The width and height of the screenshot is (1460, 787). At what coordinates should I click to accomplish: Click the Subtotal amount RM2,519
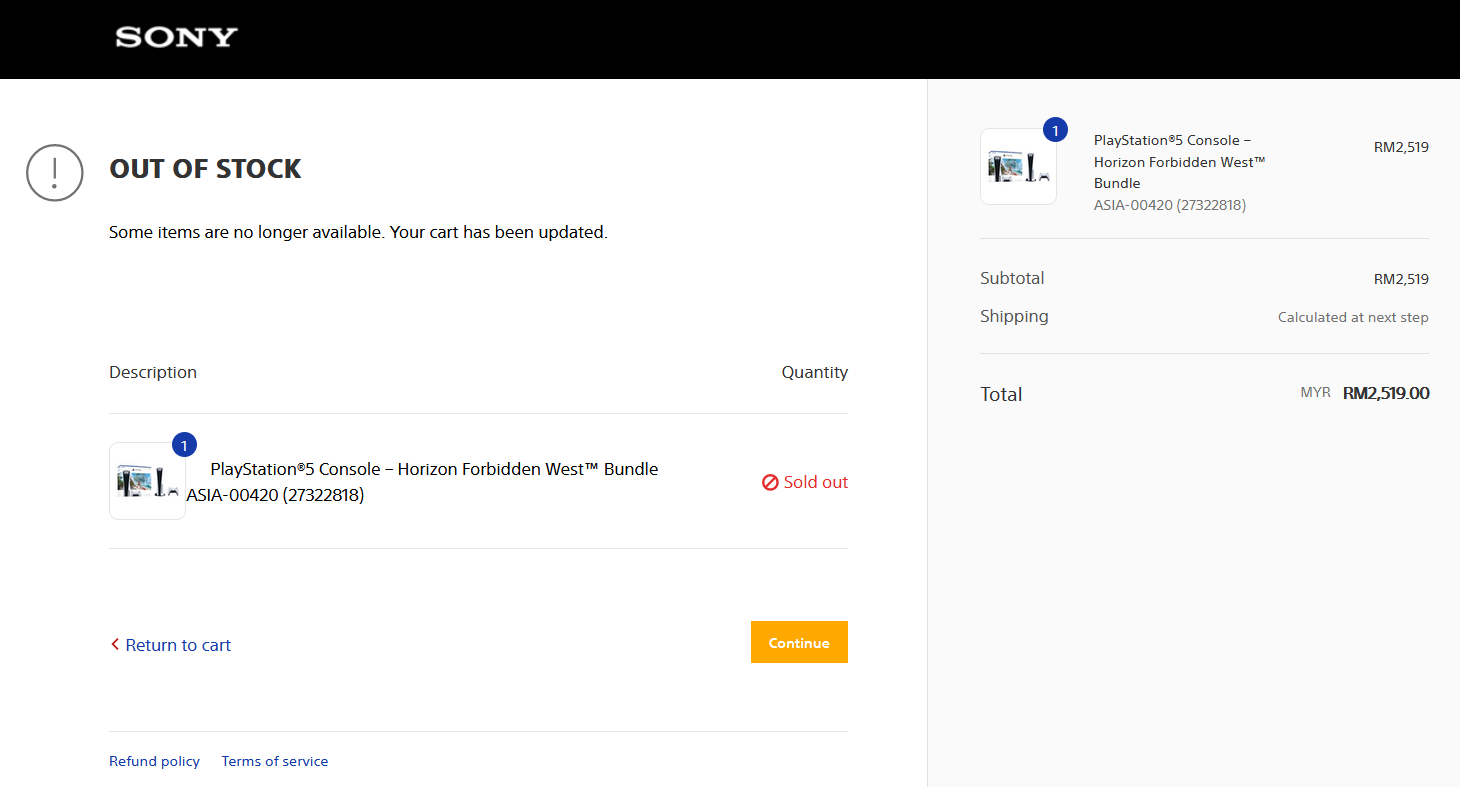[x=1401, y=279]
